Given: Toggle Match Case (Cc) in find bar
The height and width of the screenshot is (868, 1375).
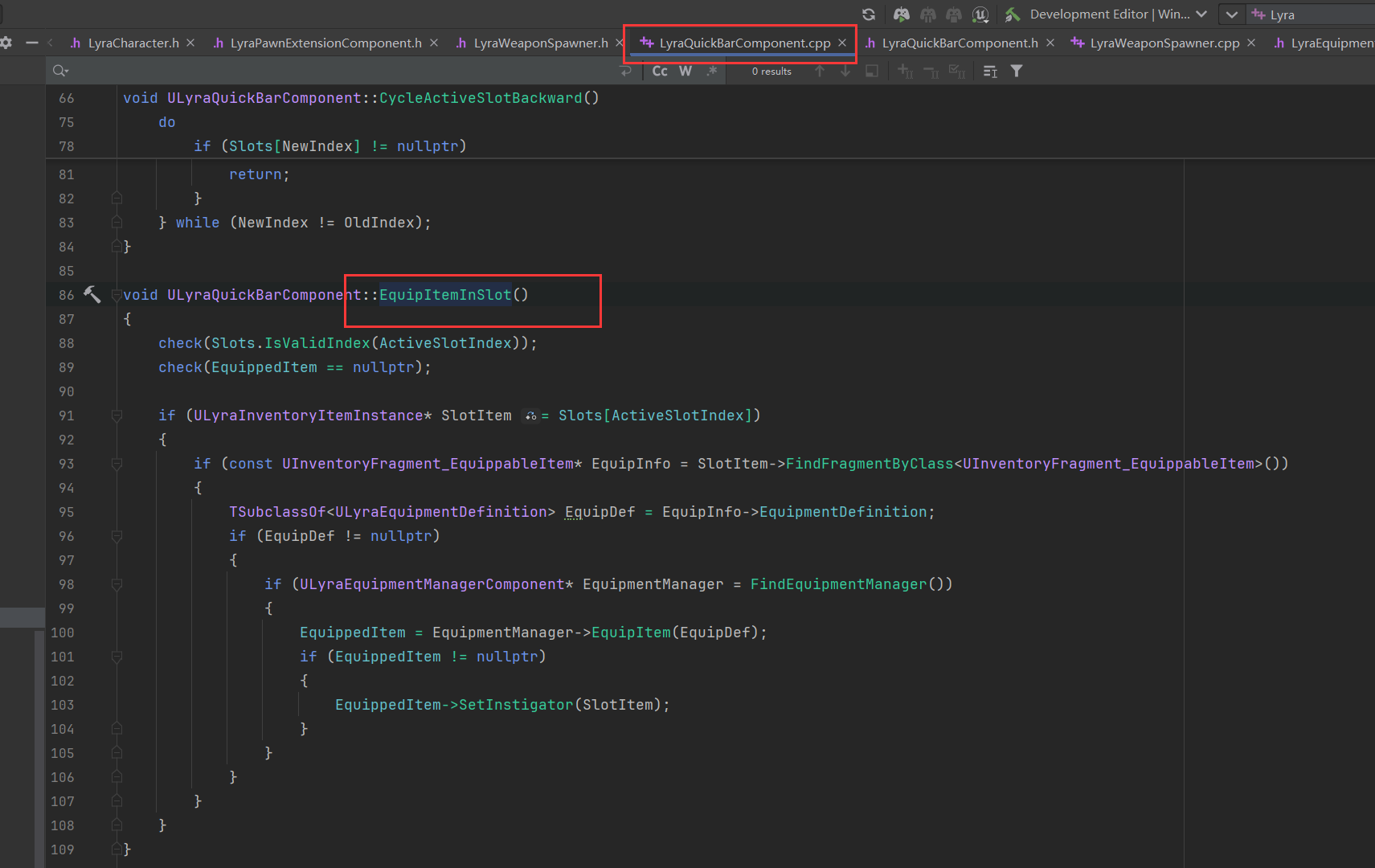Looking at the screenshot, I should tap(660, 72).
